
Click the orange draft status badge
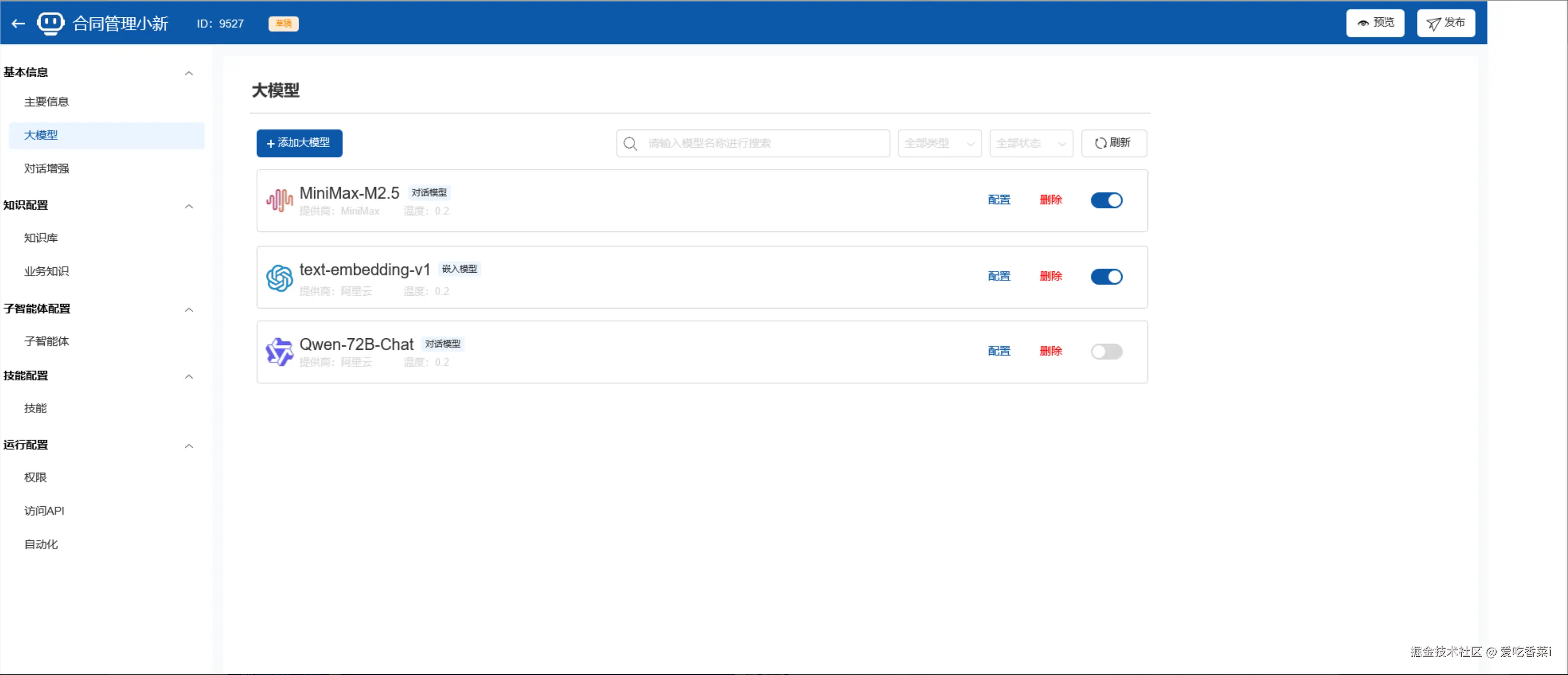283,24
